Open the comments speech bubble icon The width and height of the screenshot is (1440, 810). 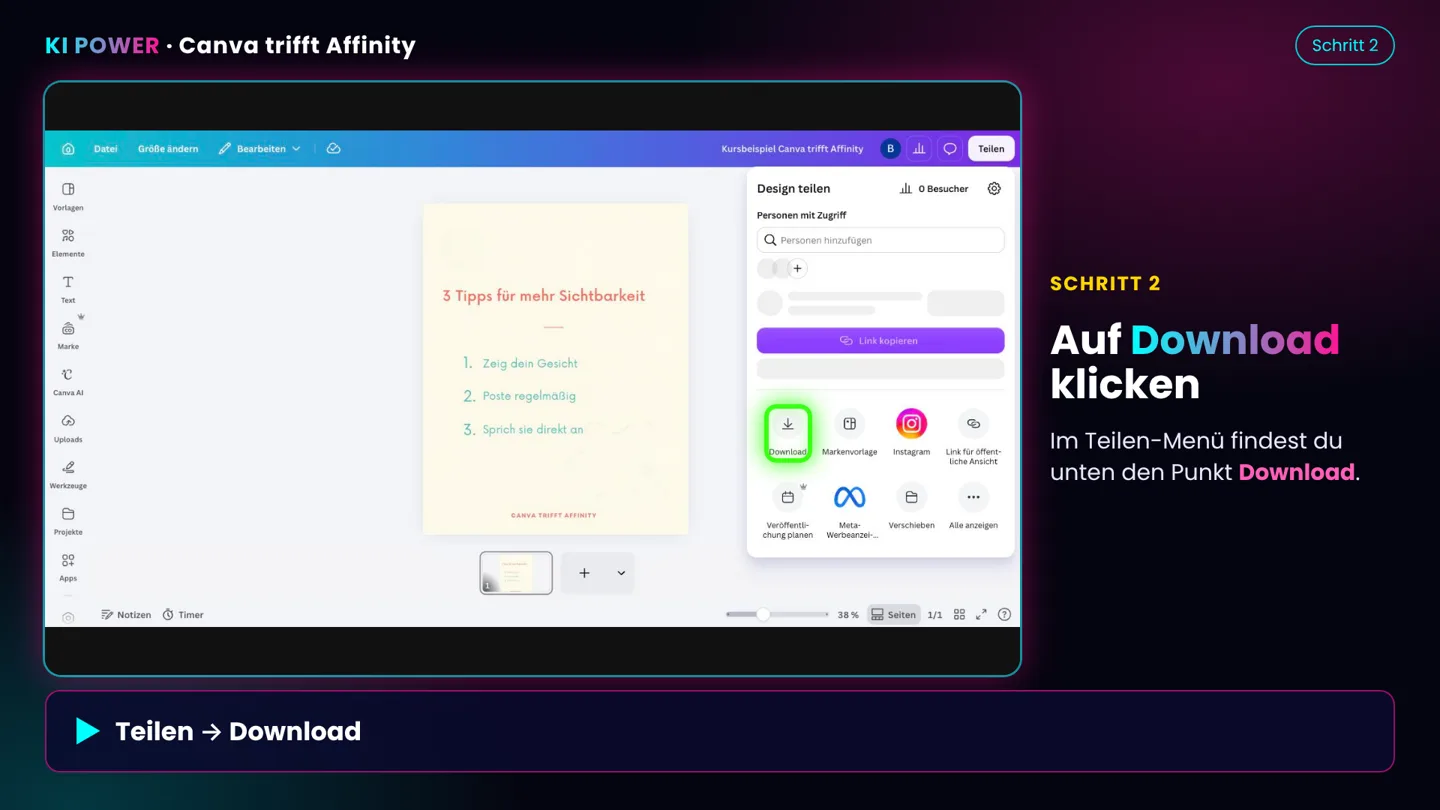point(950,149)
